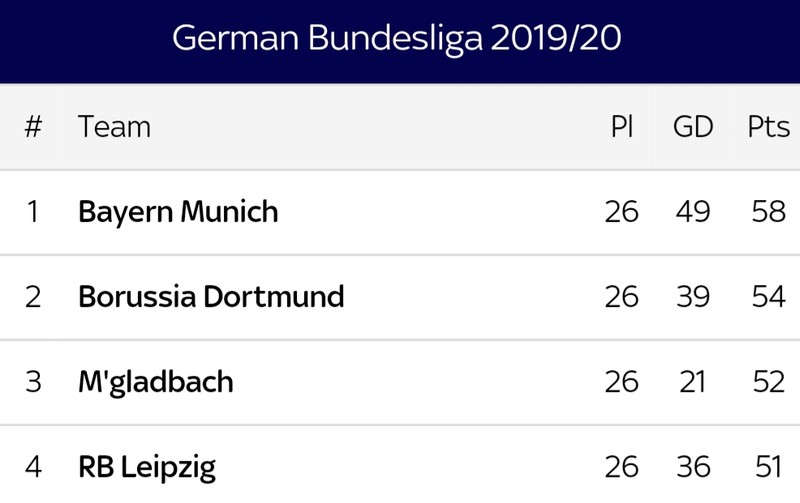This screenshot has height=503, width=800.
Task: Click the GD column header
Action: (693, 127)
